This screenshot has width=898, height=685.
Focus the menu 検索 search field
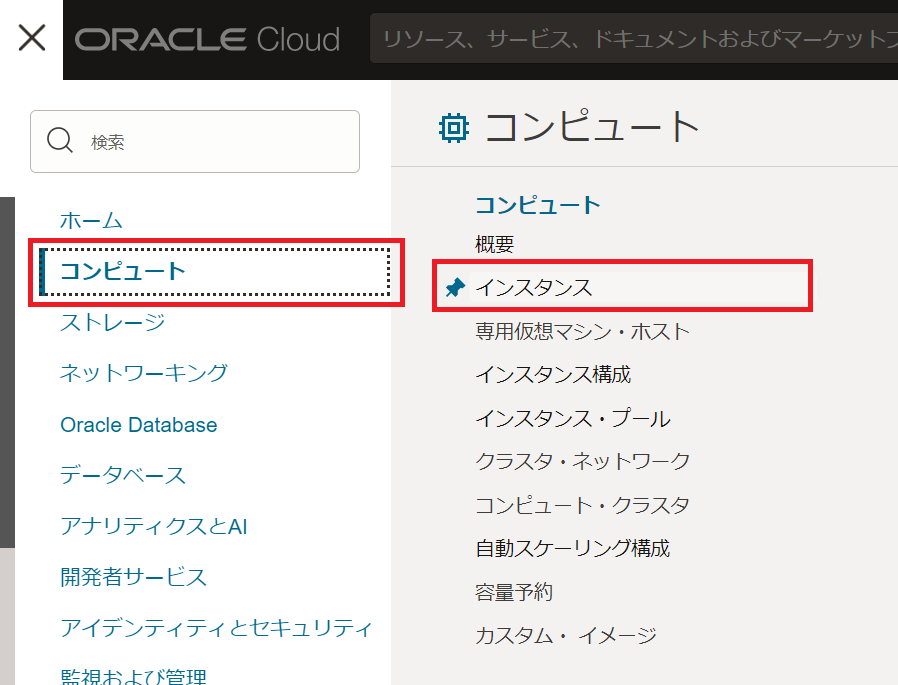(195, 141)
